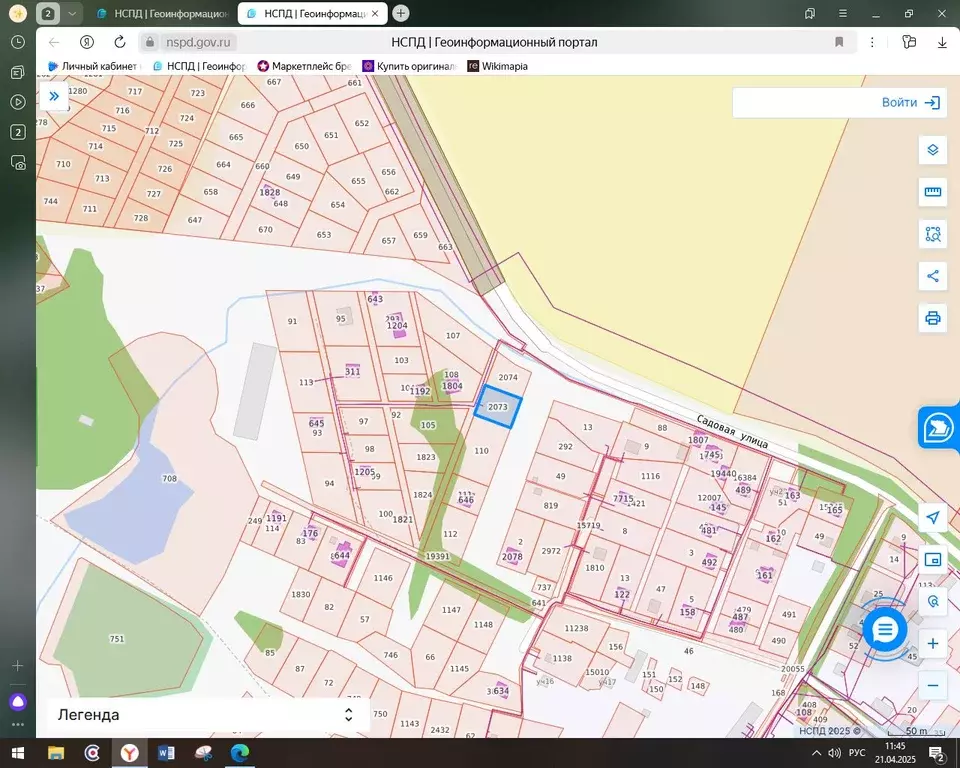This screenshot has width=960, height=768.
Task: Select the ruler measurement tool
Action: point(932,192)
